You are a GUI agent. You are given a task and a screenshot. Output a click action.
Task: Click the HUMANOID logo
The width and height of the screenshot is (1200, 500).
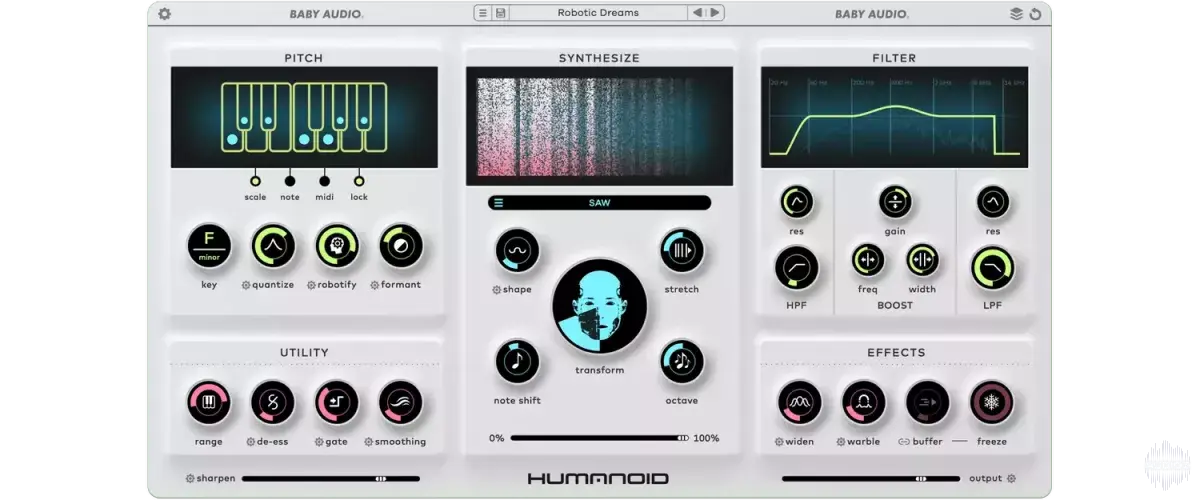click(599, 479)
